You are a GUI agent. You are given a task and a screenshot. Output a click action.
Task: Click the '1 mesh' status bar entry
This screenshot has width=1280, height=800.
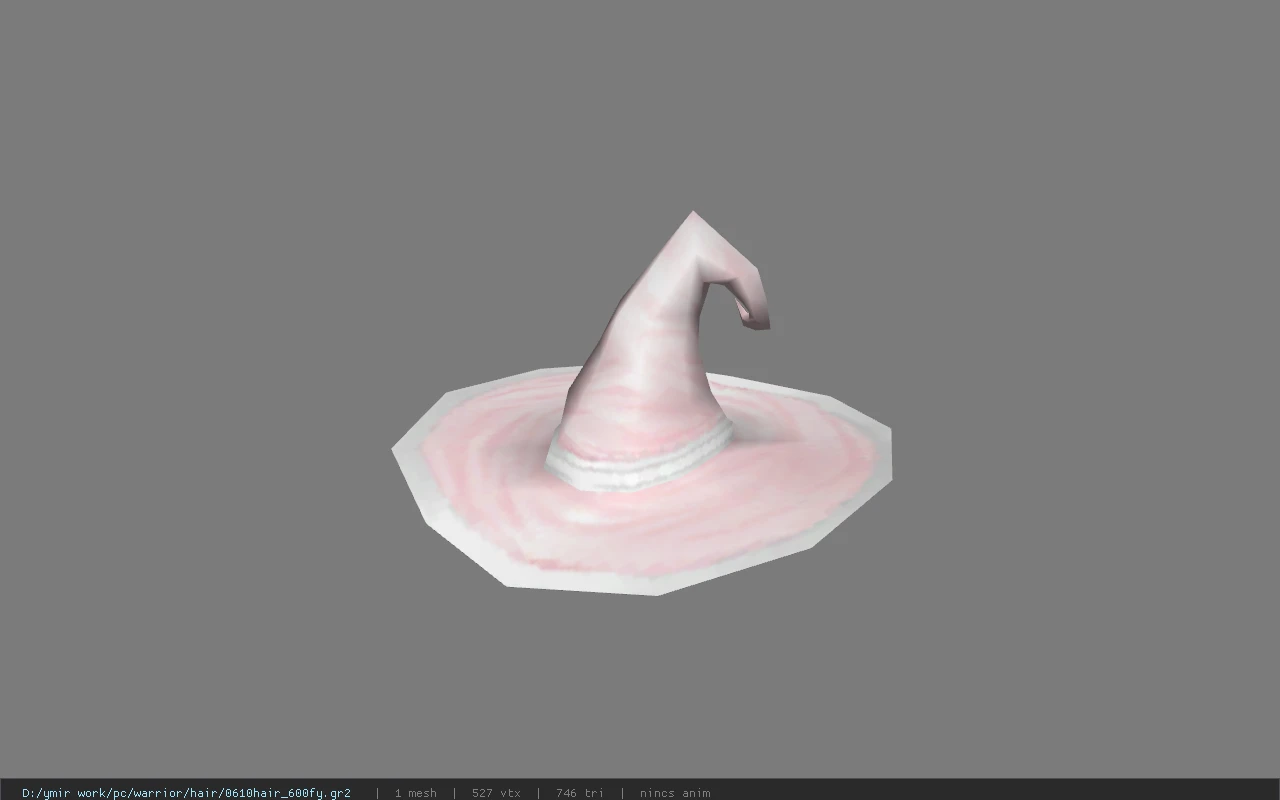pos(415,793)
